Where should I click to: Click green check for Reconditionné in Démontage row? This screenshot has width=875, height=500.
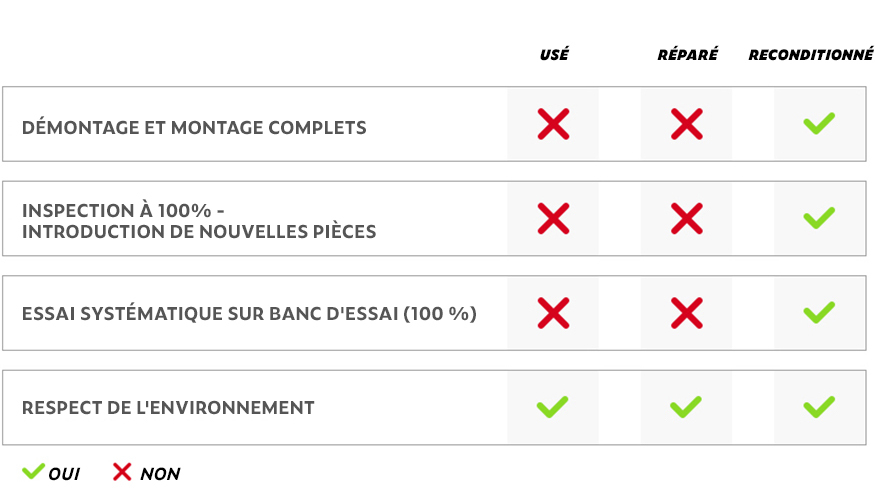[819, 124]
